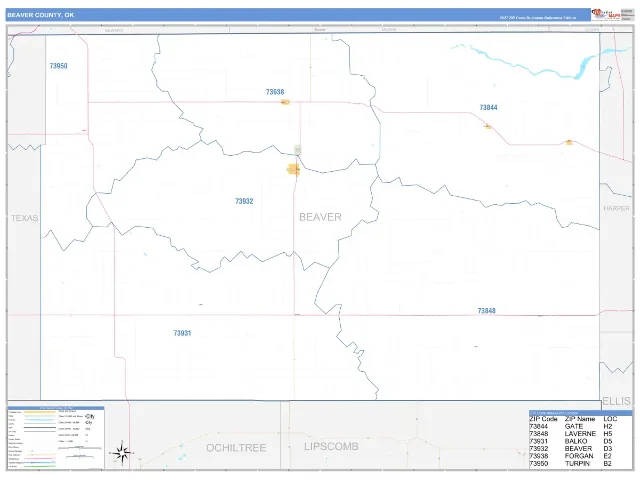Click FORGAN in the ZIP table

point(579,456)
